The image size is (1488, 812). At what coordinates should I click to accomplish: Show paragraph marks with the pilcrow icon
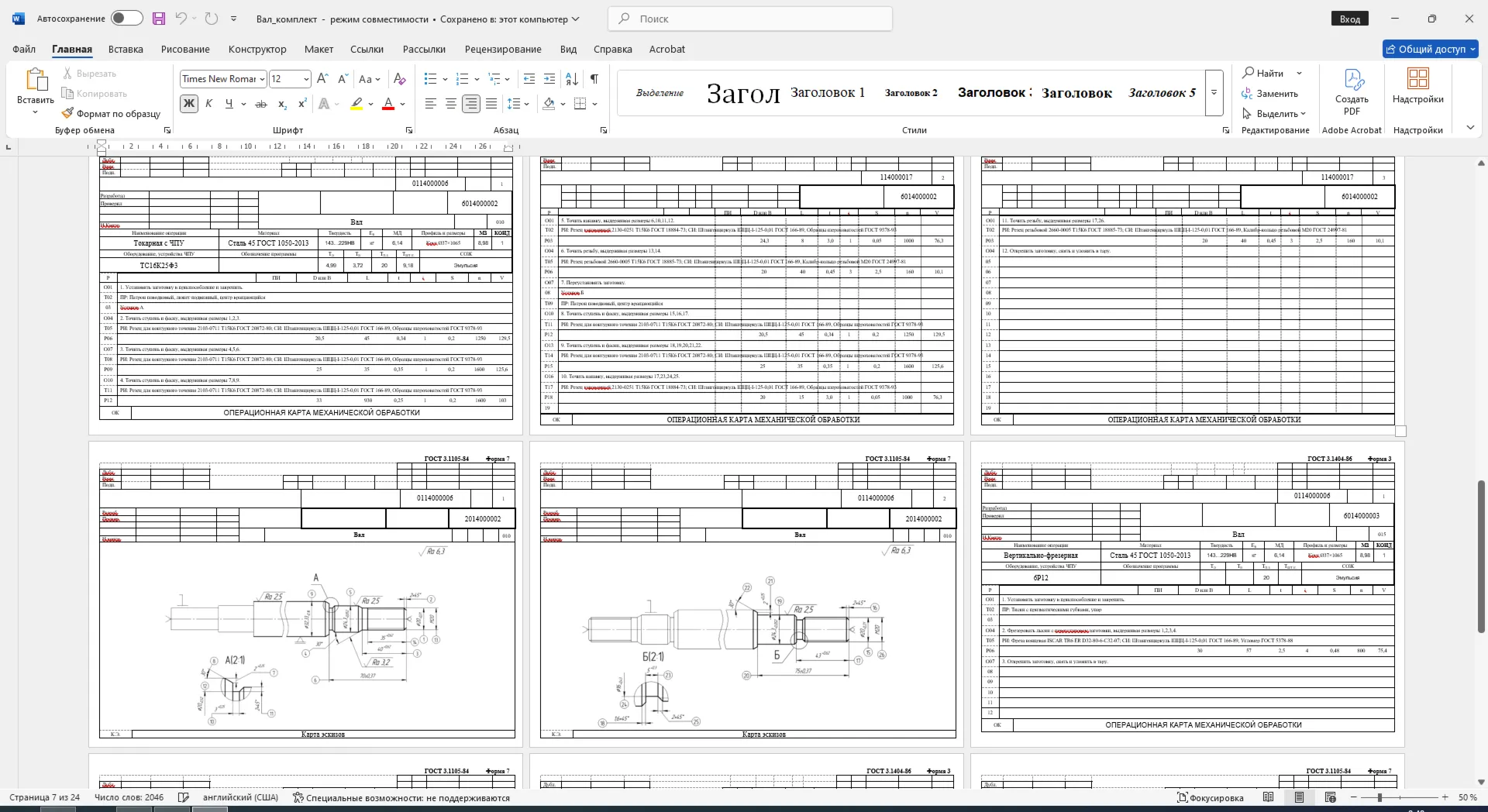pyautogui.click(x=594, y=78)
